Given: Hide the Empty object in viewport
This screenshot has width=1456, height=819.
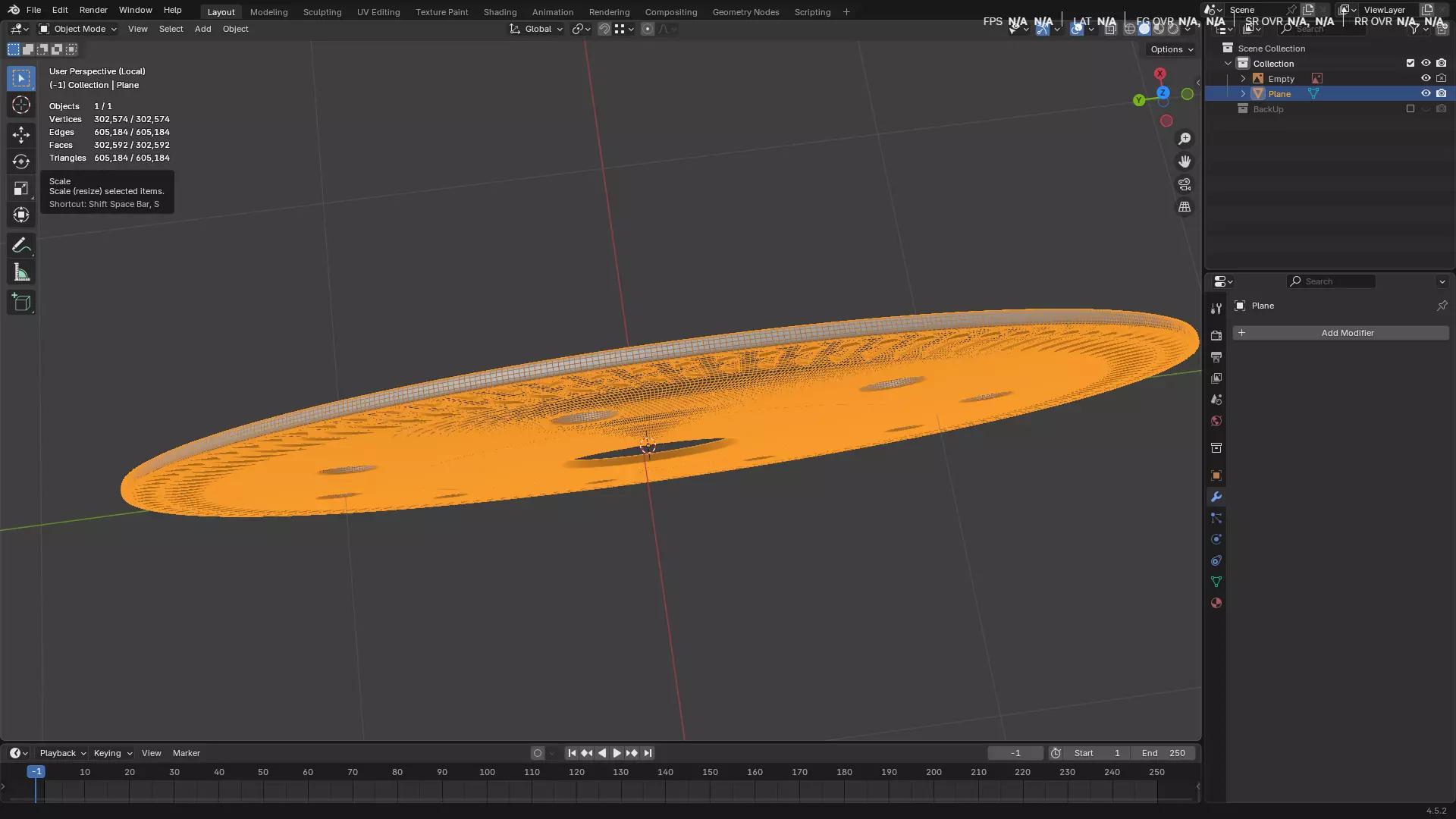Looking at the screenshot, I should [1426, 78].
